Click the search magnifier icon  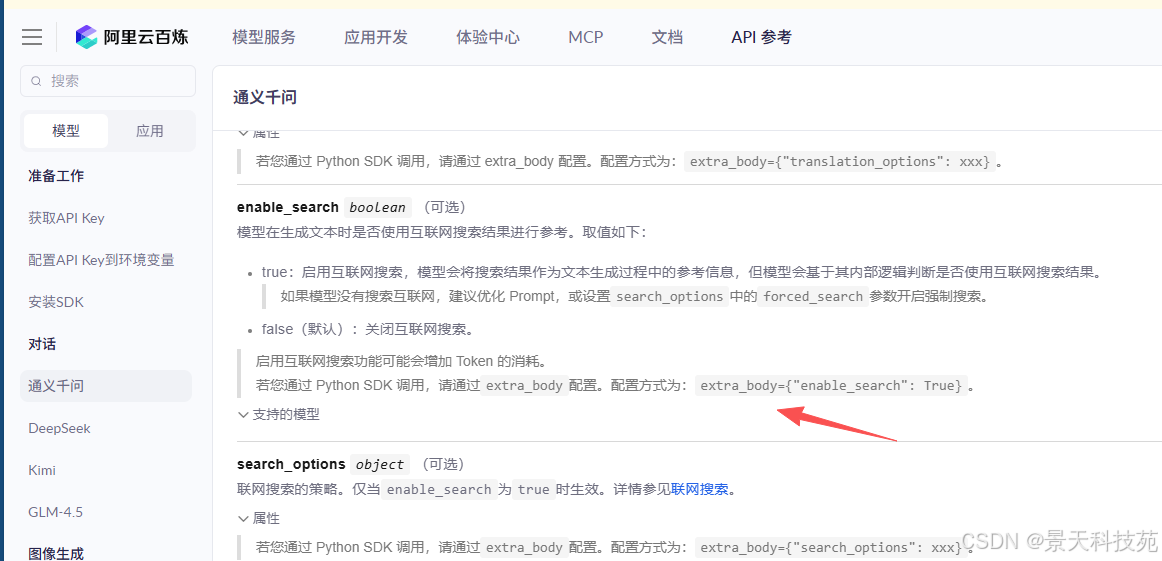(36, 82)
